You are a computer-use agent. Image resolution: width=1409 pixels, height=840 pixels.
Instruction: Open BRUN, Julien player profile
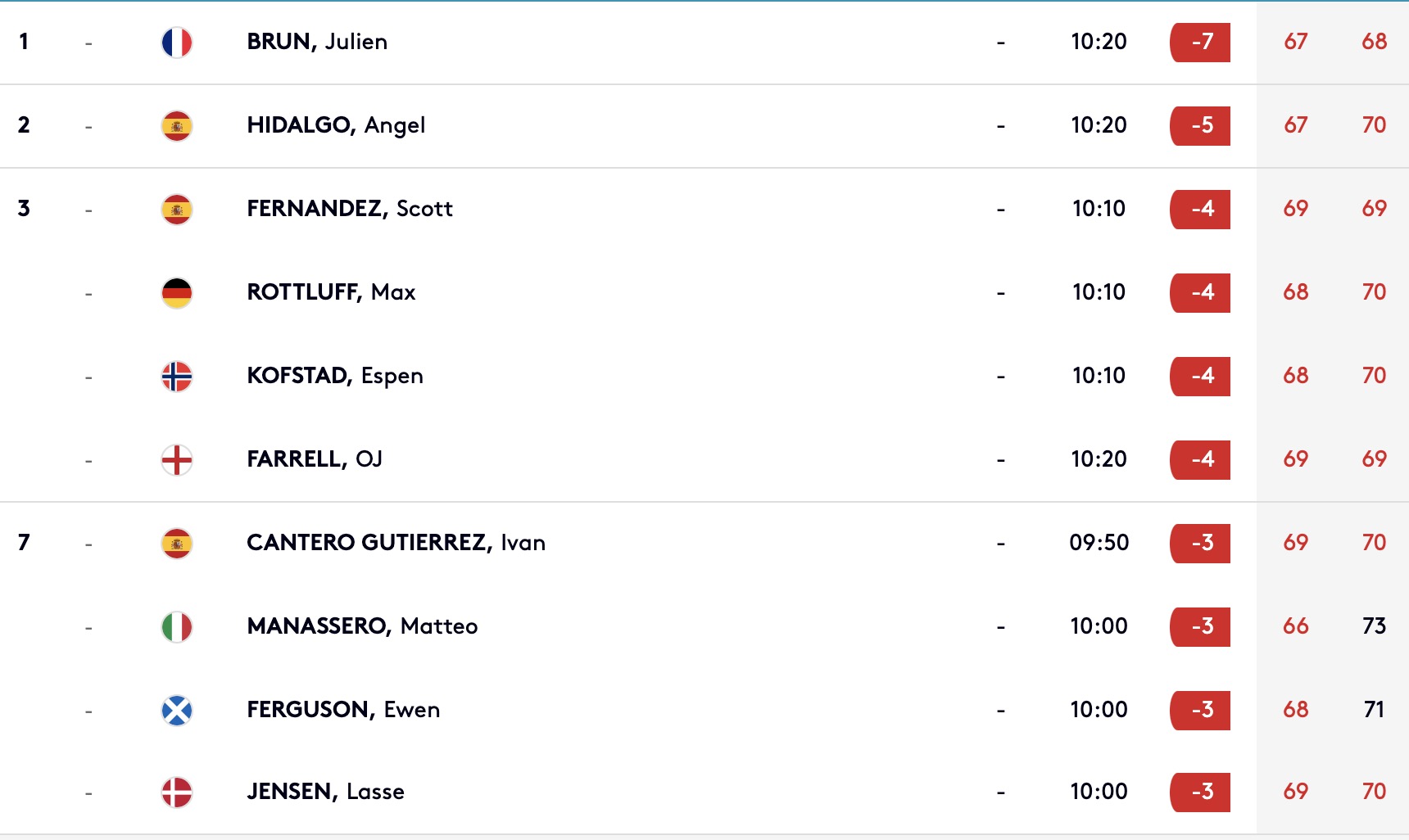click(317, 42)
